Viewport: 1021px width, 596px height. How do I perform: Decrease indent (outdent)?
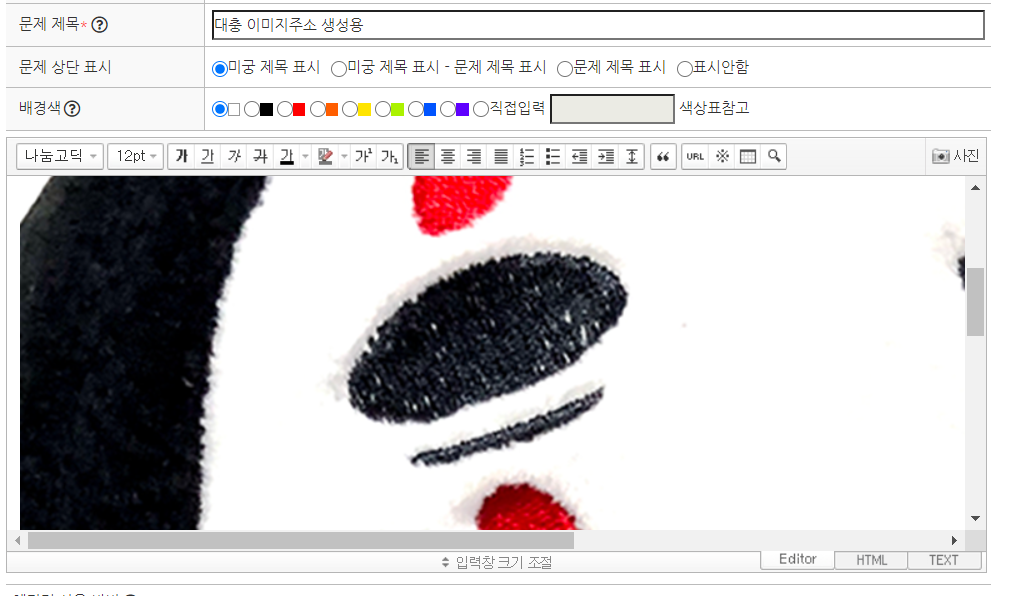tap(579, 156)
